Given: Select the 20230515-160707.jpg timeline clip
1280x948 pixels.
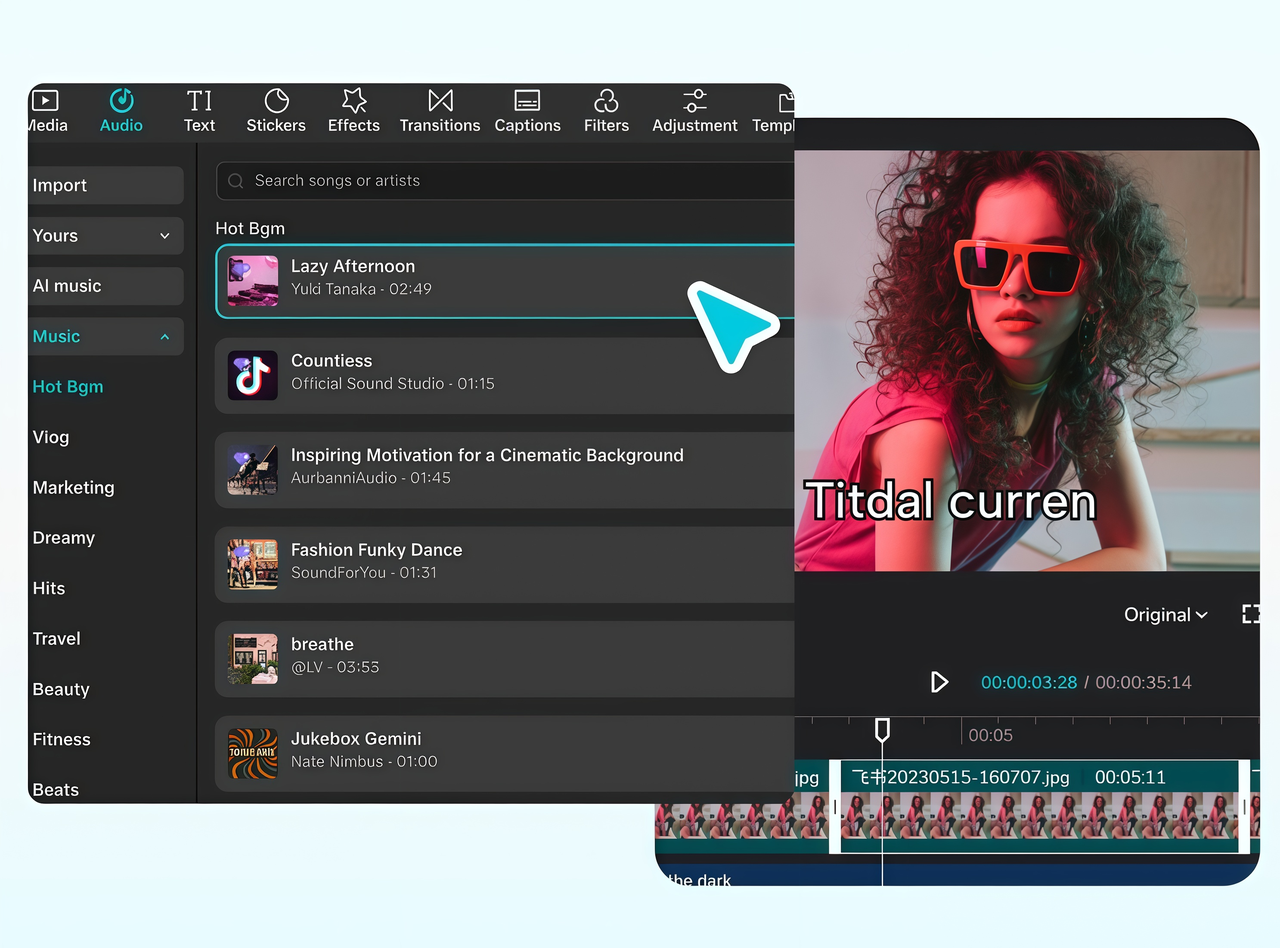Looking at the screenshot, I should [x=1040, y=806].
